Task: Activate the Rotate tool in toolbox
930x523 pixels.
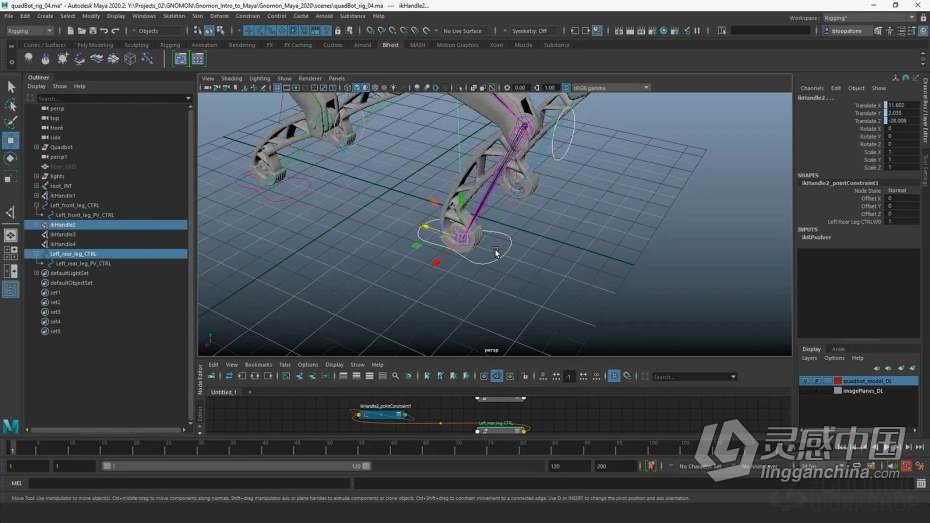Action: (11, 158)
